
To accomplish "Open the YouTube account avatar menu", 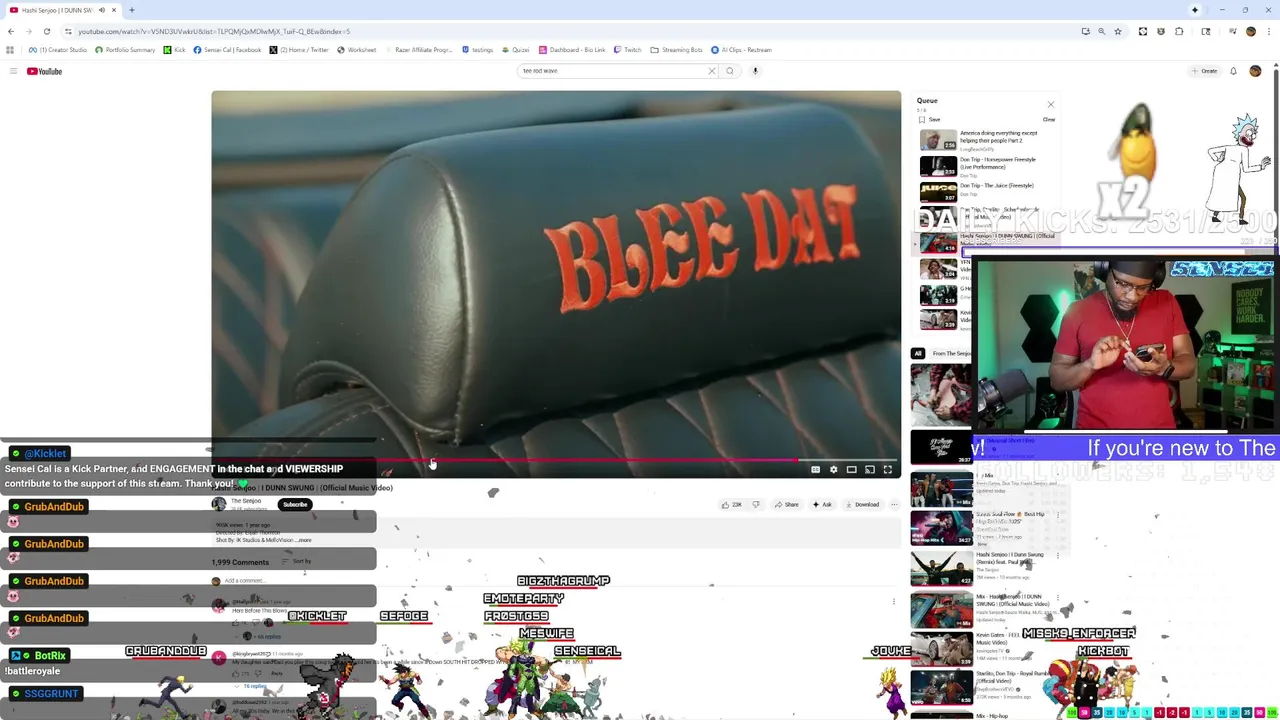I will tap(1255, 71).
